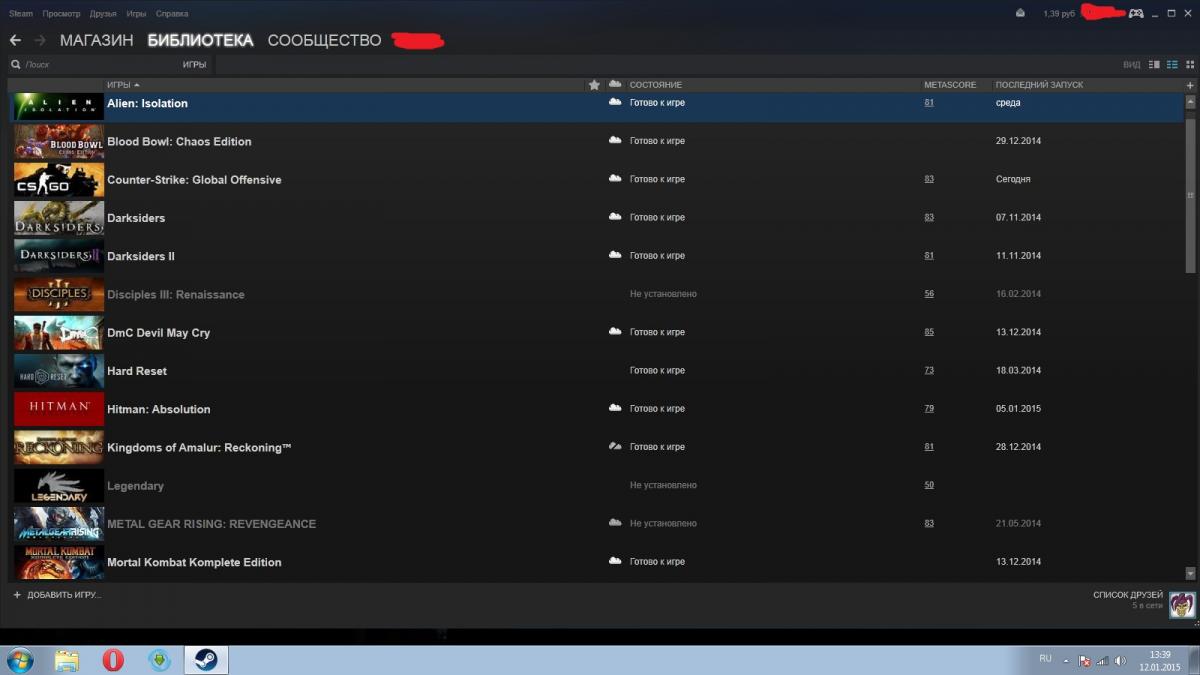Select Legendary in the game list
Screen dimensions: 1200x675
click(135, 486)
